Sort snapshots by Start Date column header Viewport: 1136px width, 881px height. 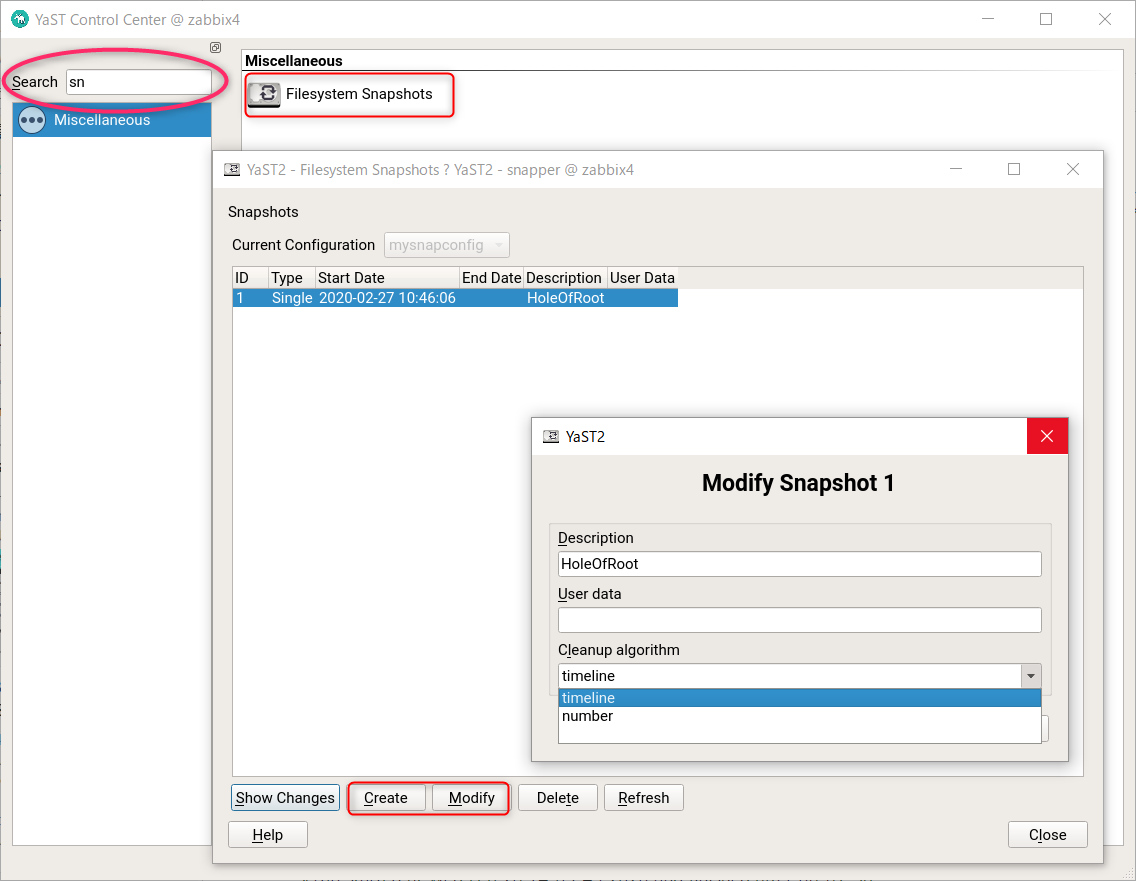(387, 278)
